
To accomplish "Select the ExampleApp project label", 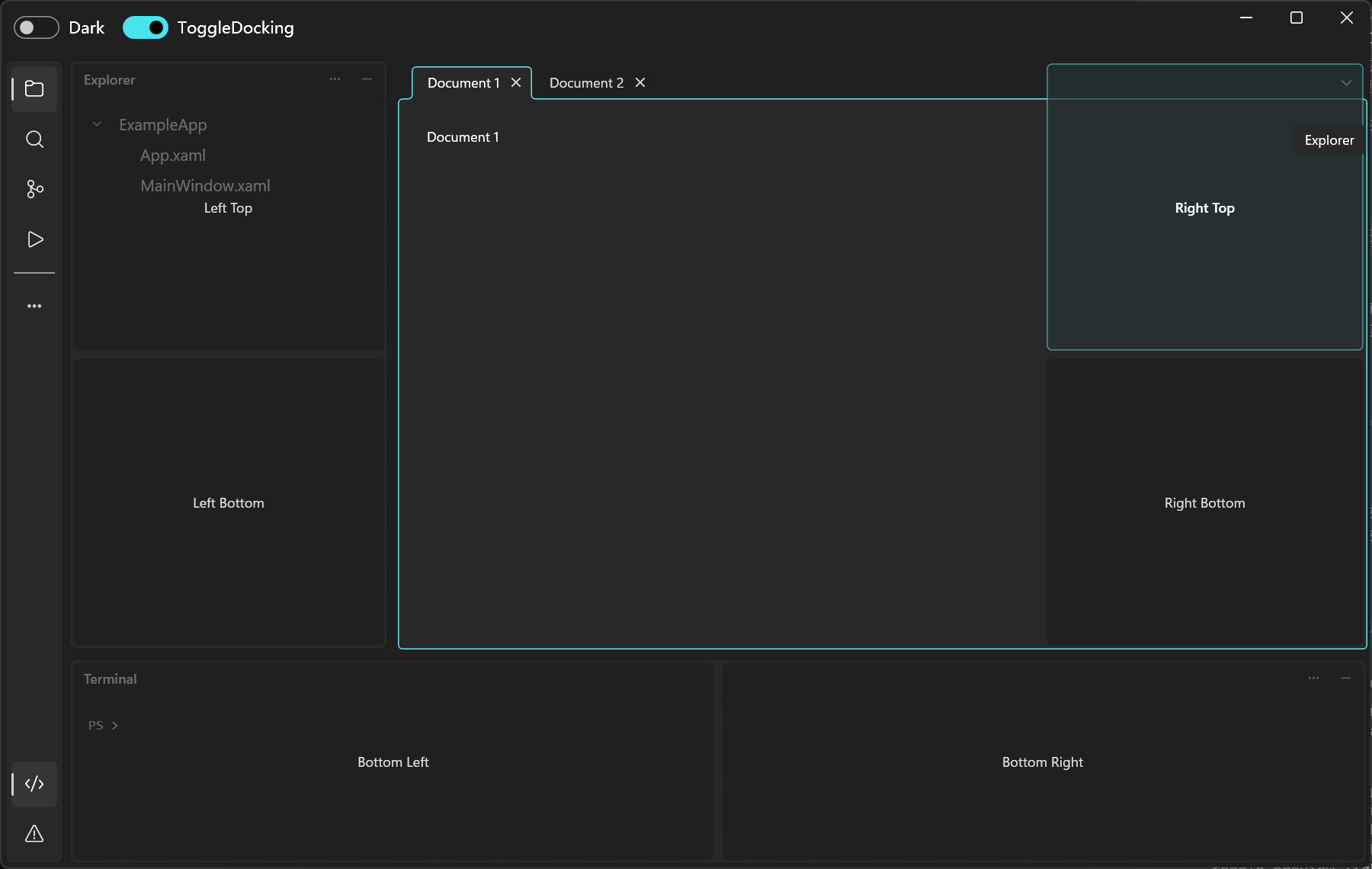I will [x=162, y=125].
